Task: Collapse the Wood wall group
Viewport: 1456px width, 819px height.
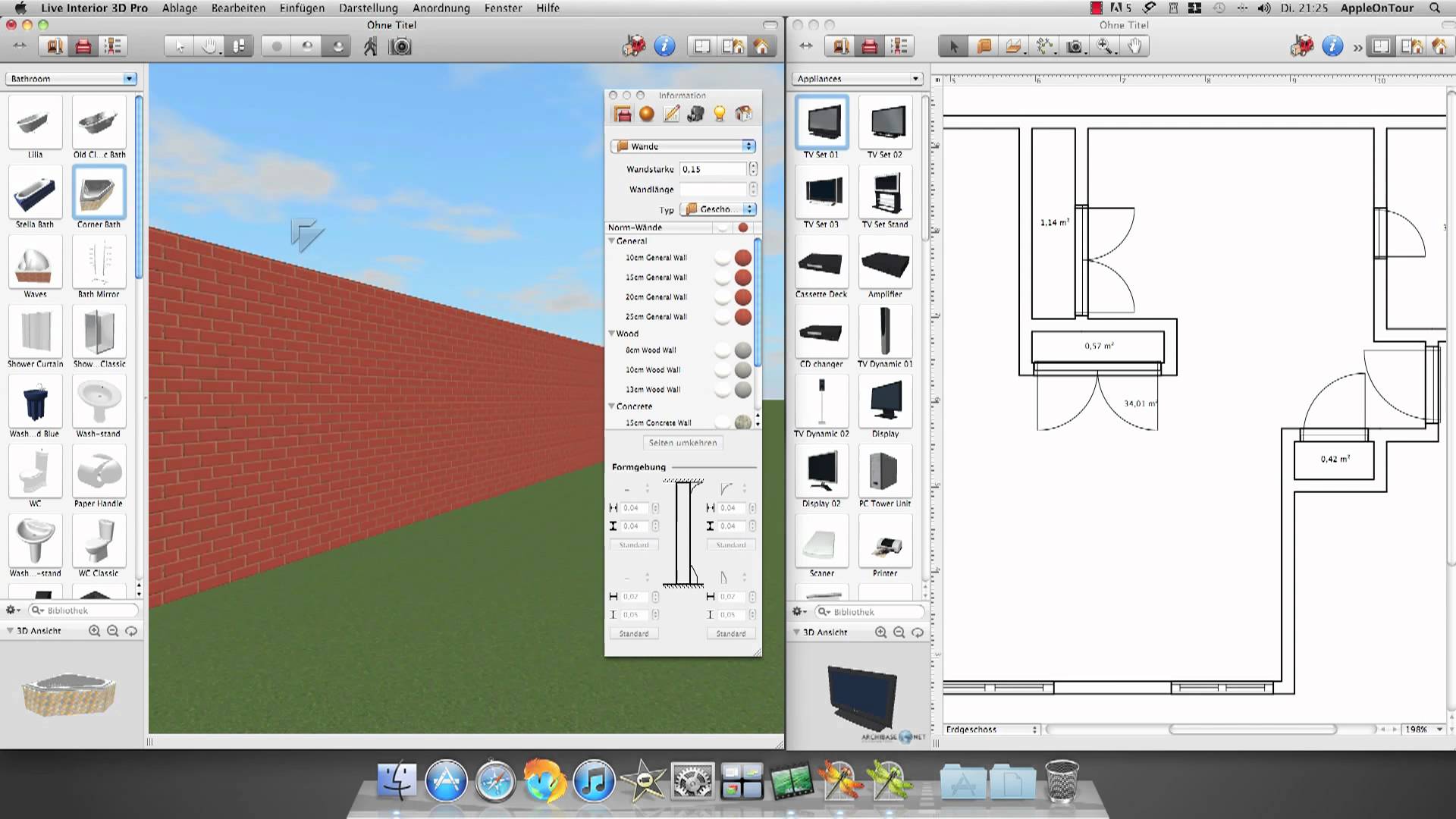Action: [612, 334]
